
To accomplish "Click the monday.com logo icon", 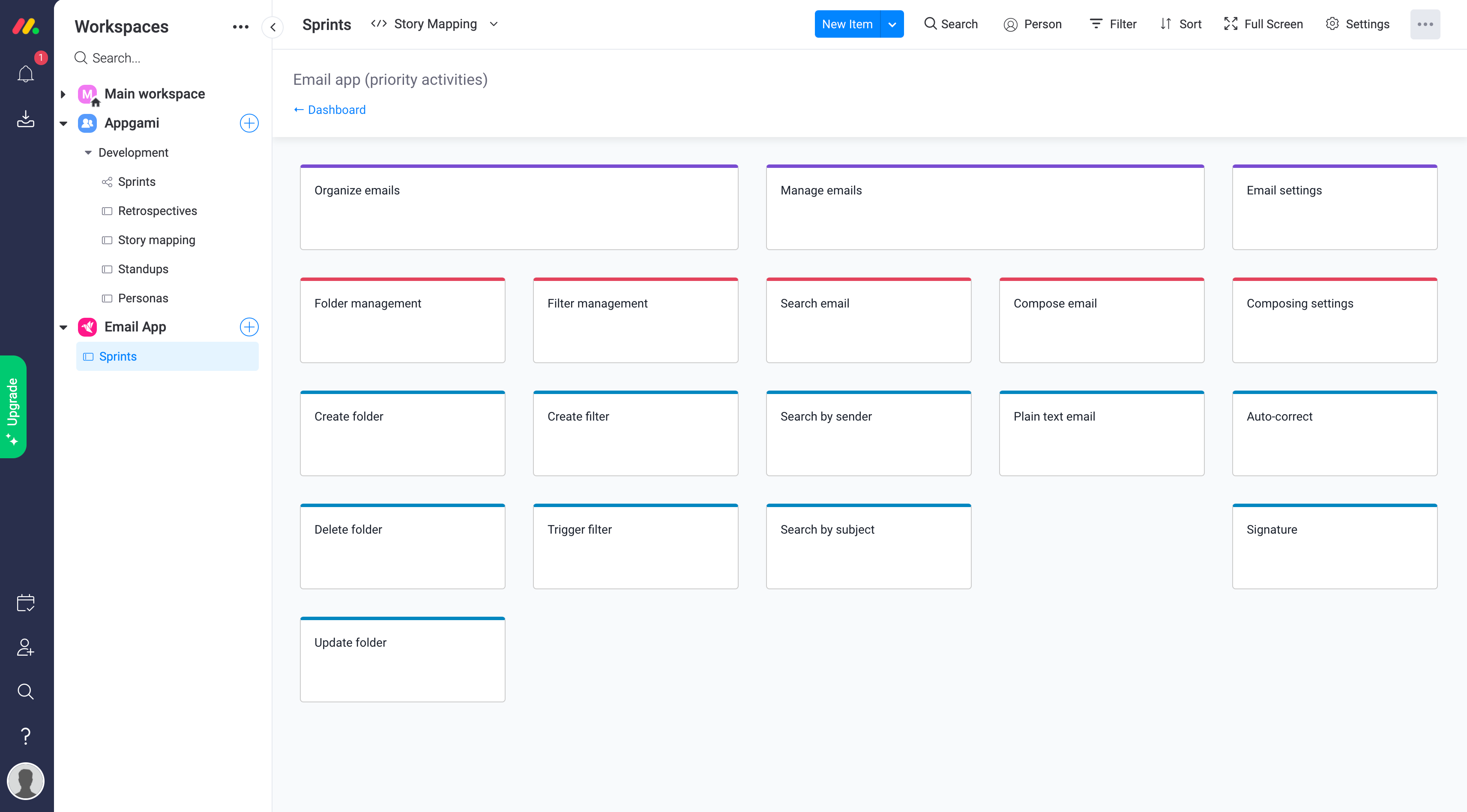I will click(x=26, y=26).
